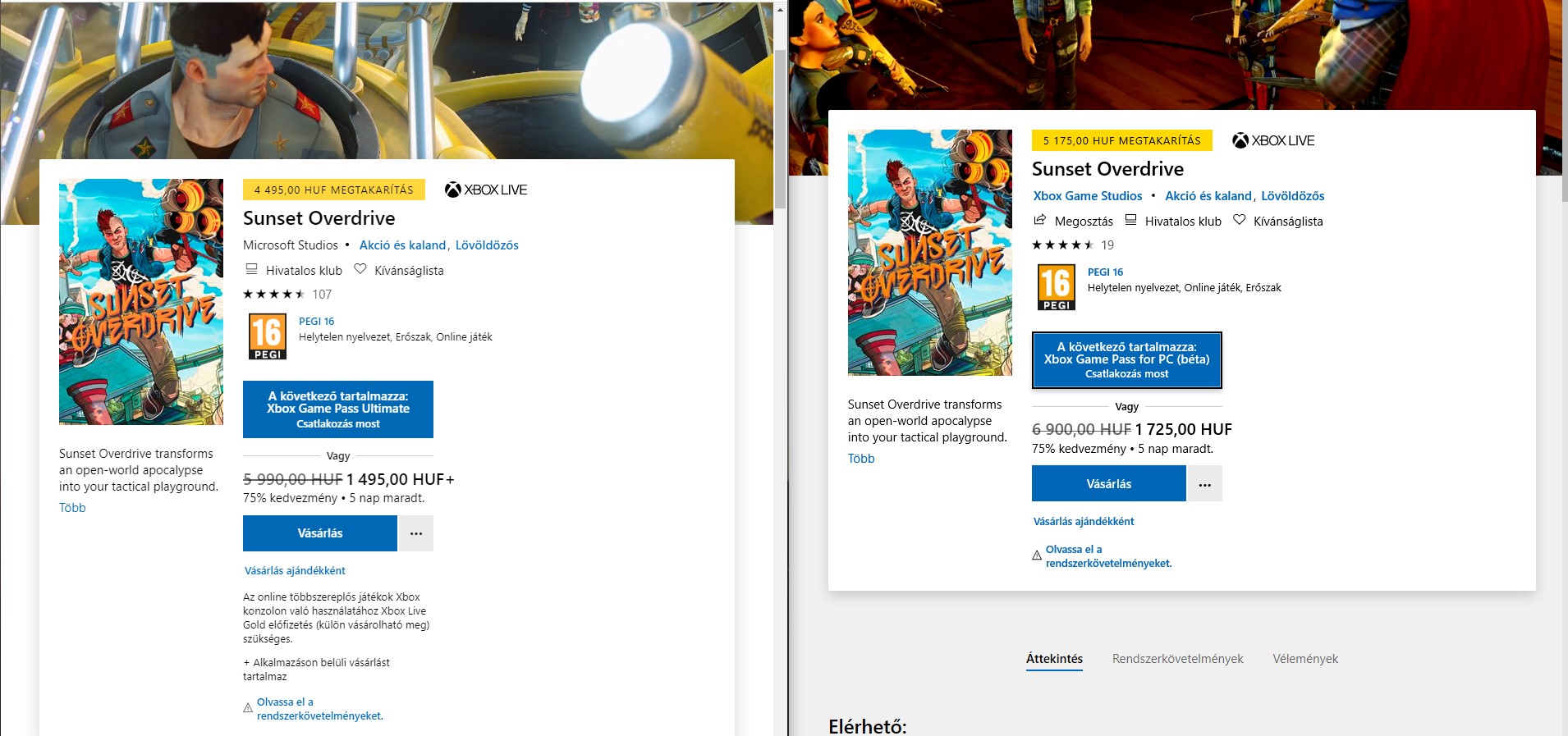
Task: Join Xbox Game Pass for PC (béta)
Action: tap(1127, 360)
